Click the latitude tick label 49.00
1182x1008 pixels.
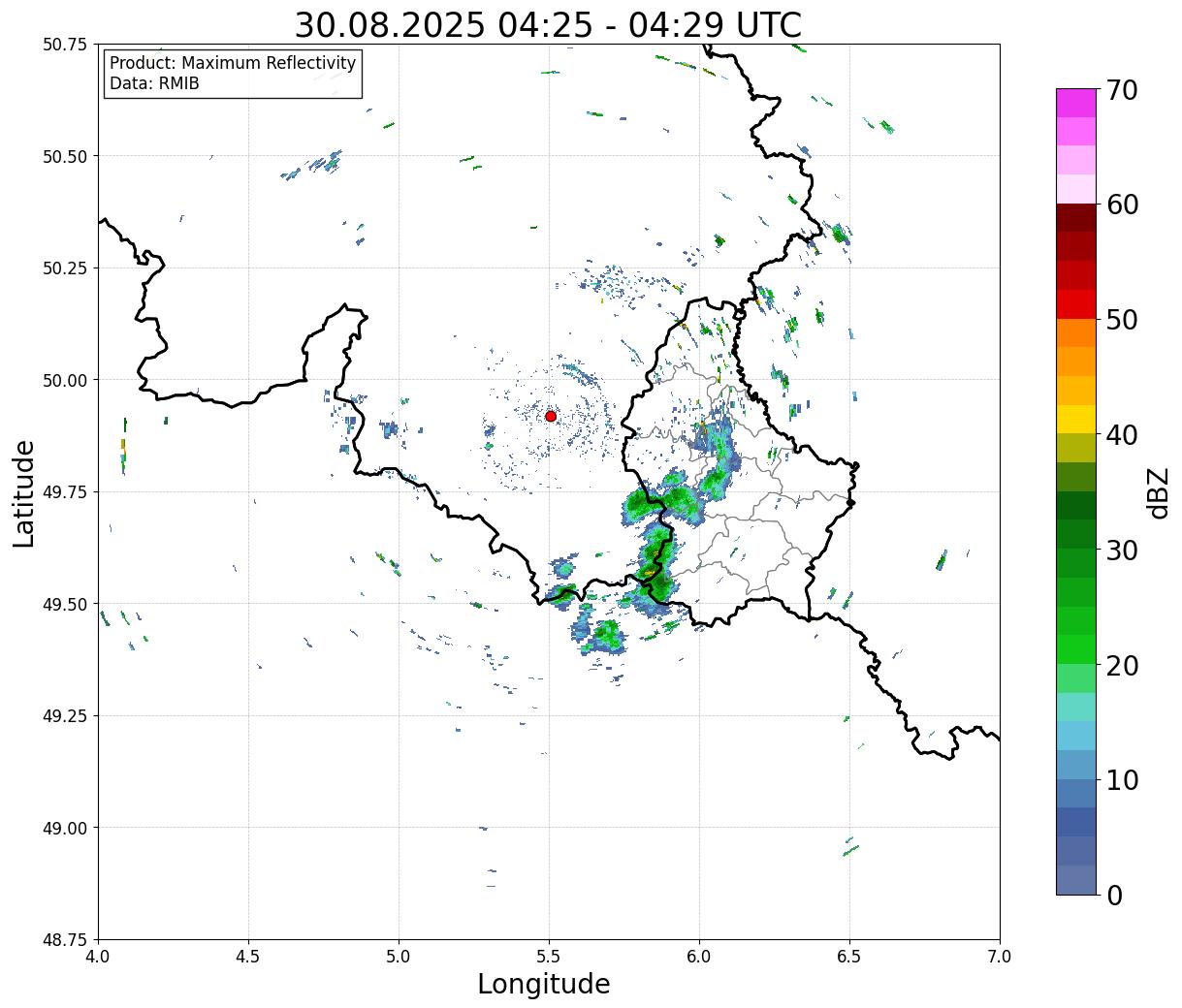65,828
